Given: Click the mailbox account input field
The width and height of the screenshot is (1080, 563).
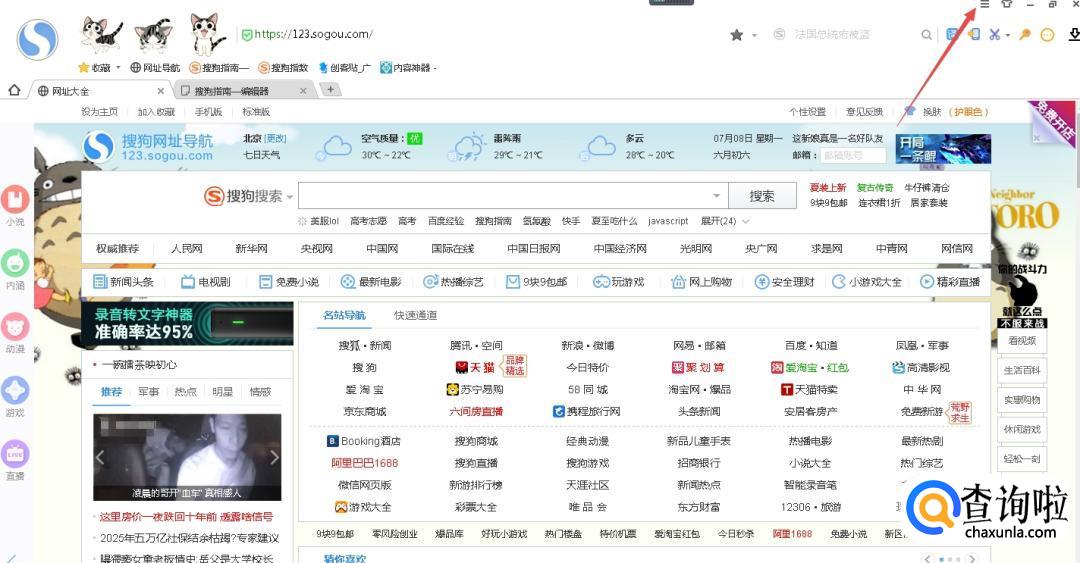Looking at the screenshot, I should tap(853, 156).
